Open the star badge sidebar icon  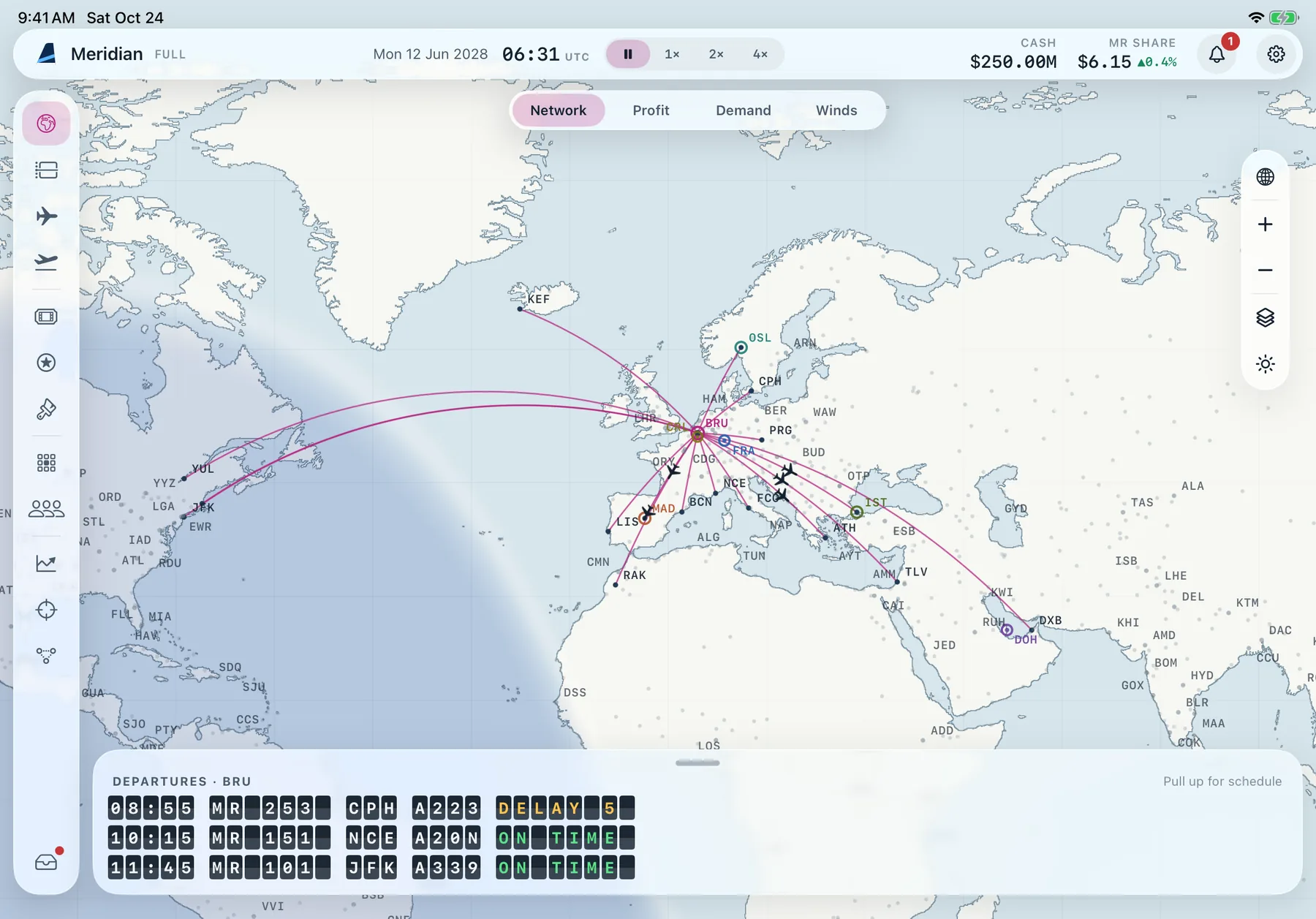tap(46, 363)
